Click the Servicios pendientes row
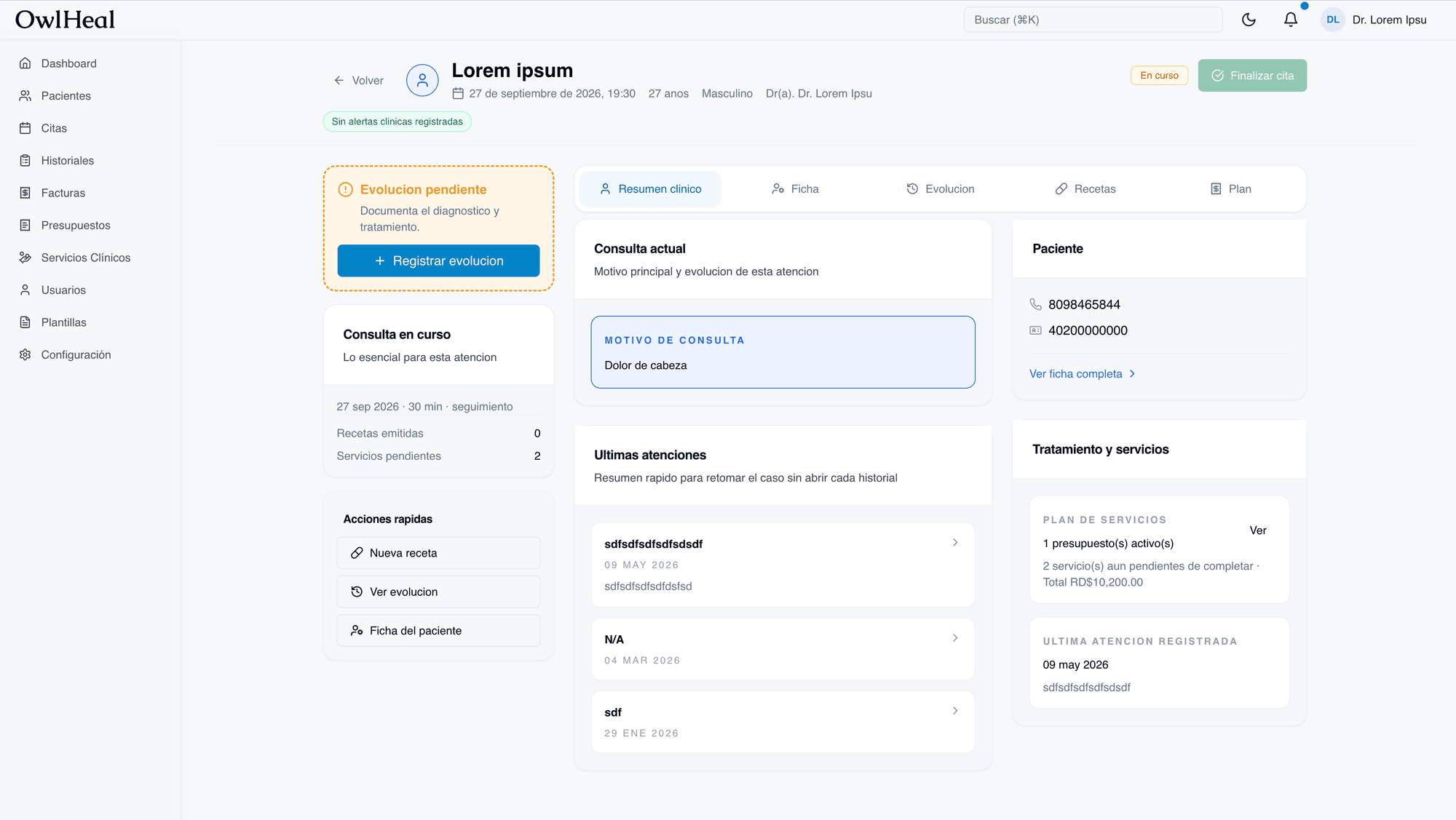The image size is (1456, 820). tap(438, 456)
